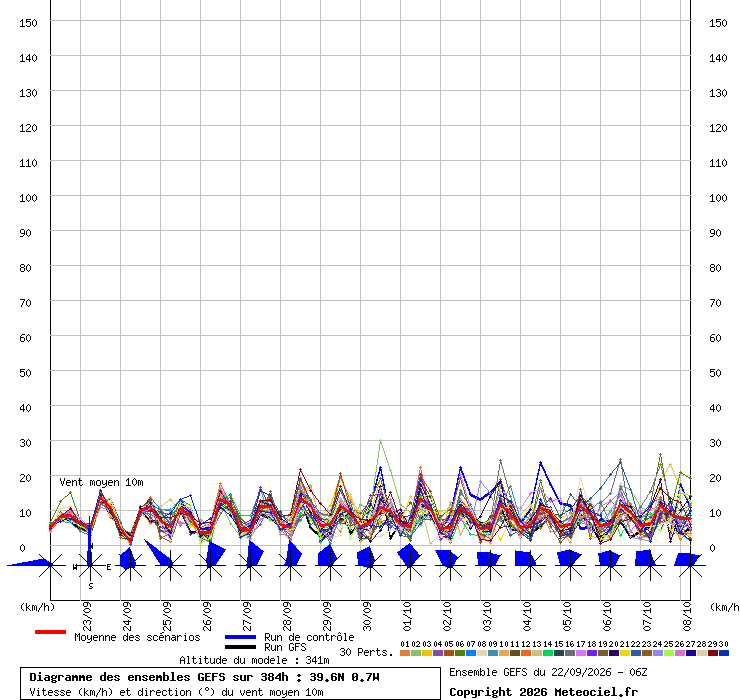This screenshot has height=700, width=740.
Task: Click the compass wind rose labeled N, S, W, E
Action: coord(90,565)
